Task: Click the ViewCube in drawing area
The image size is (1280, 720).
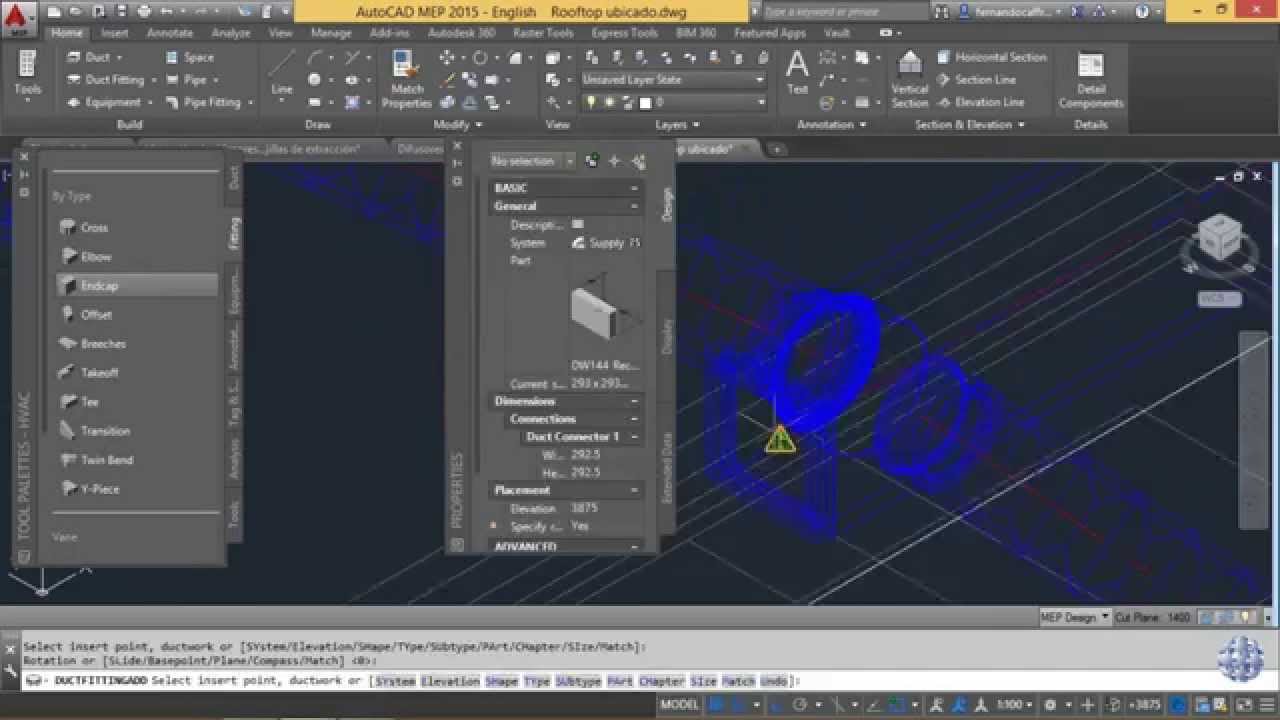Action: [x=1219, y=240]
